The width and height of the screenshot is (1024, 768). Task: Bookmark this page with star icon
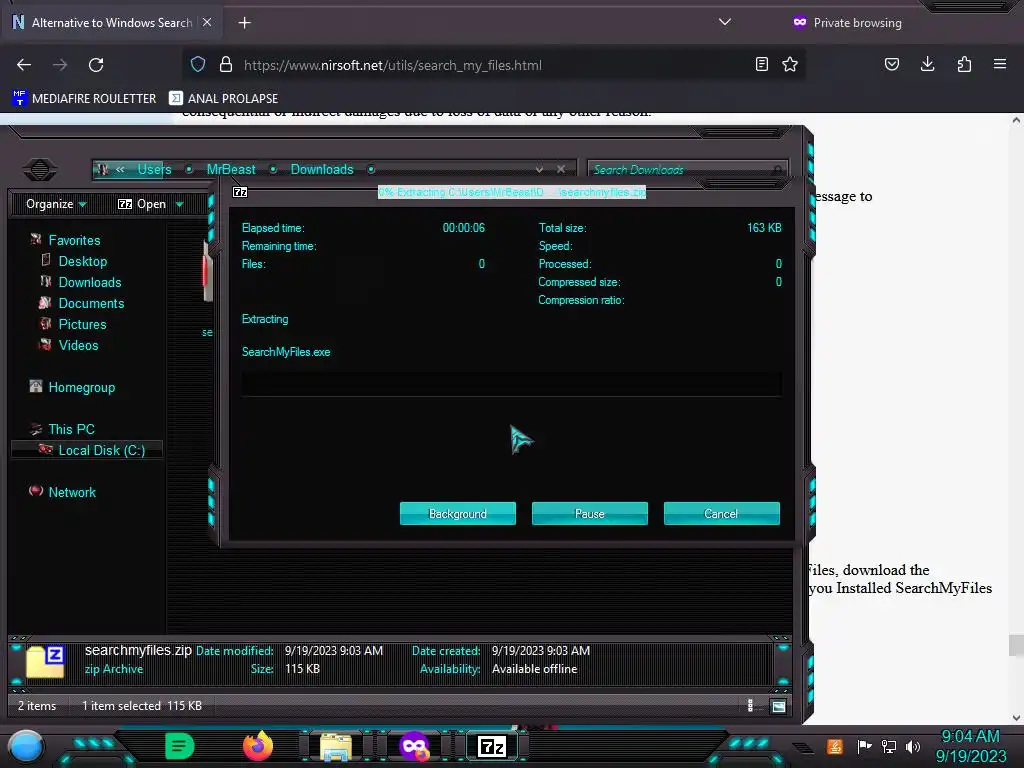tap(790, 64)
